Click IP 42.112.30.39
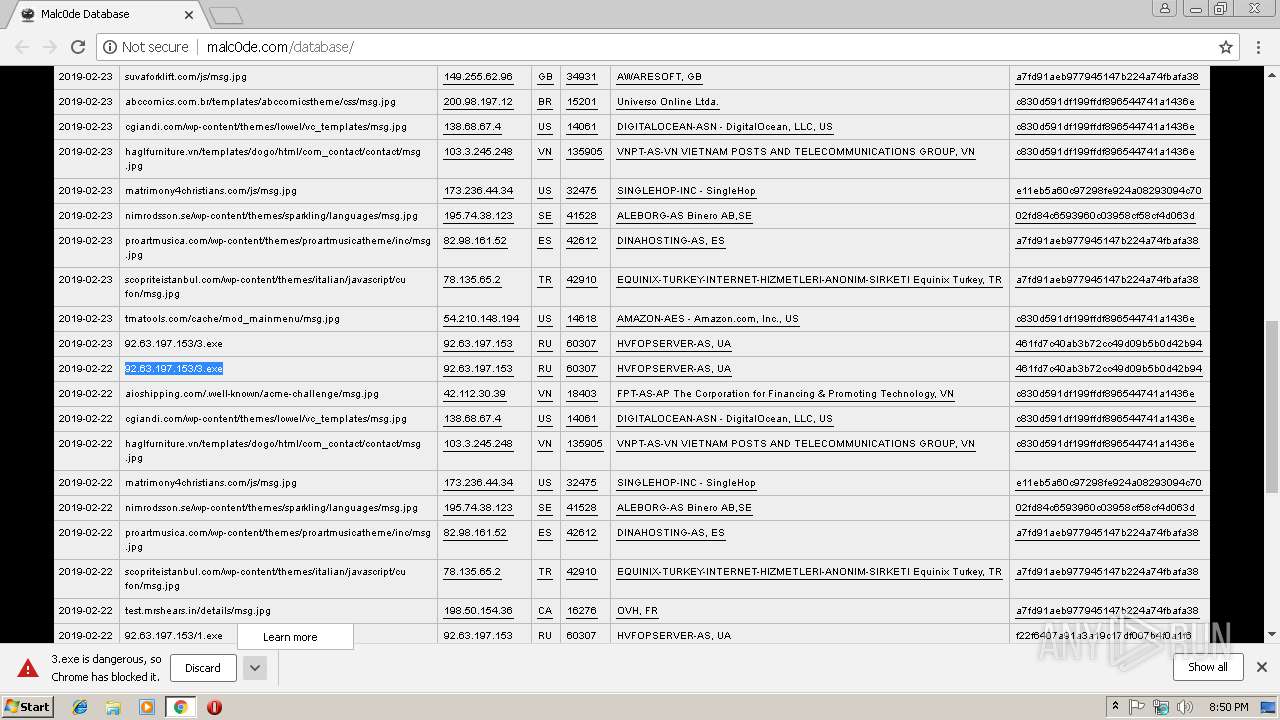Image resolution: width=1280 pixels, height=720 pixels. point(475,394)
